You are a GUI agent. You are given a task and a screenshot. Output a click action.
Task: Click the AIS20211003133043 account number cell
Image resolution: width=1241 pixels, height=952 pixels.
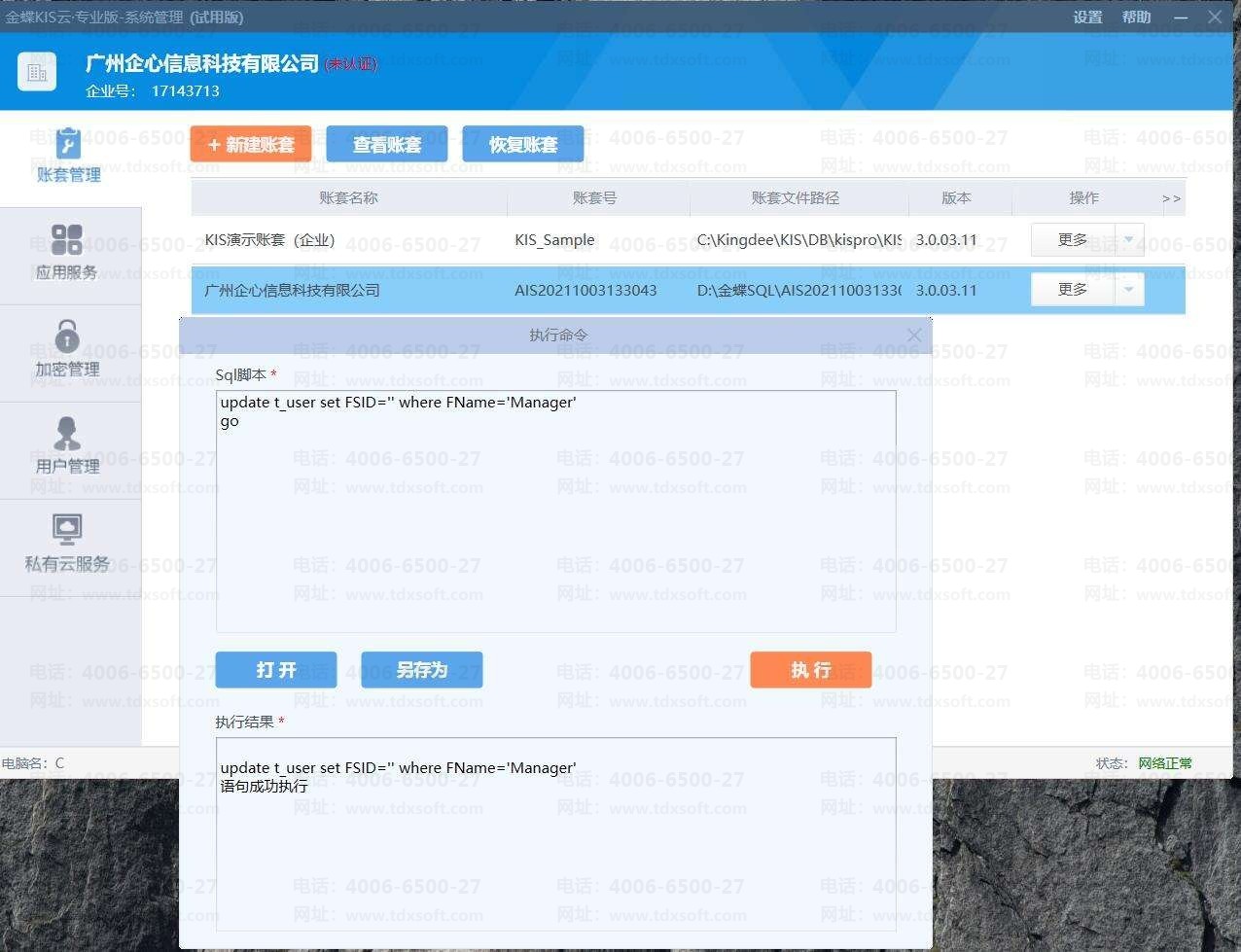[585, 290]
